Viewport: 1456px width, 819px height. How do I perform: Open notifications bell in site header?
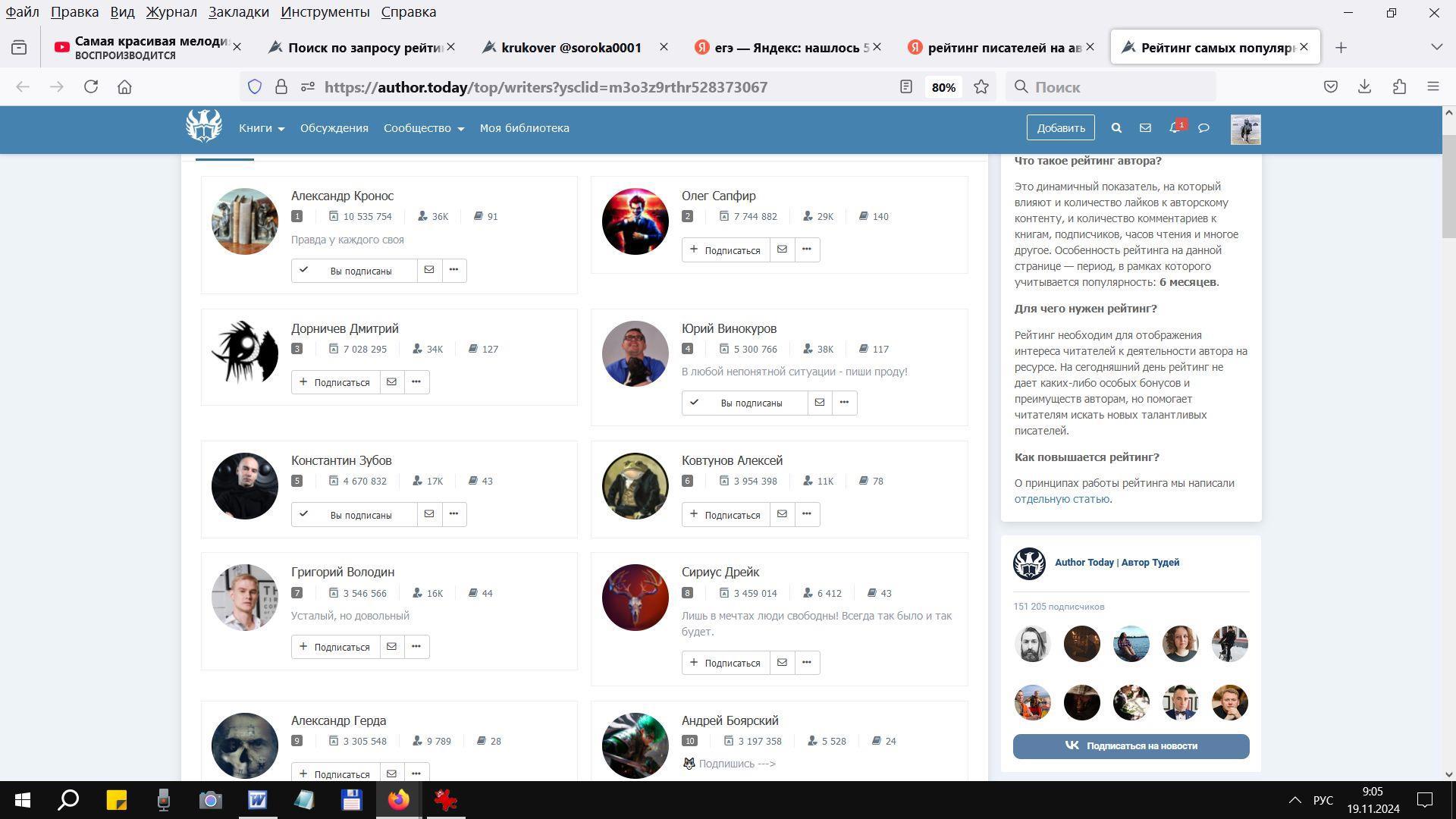click(x=1174, y=128)
